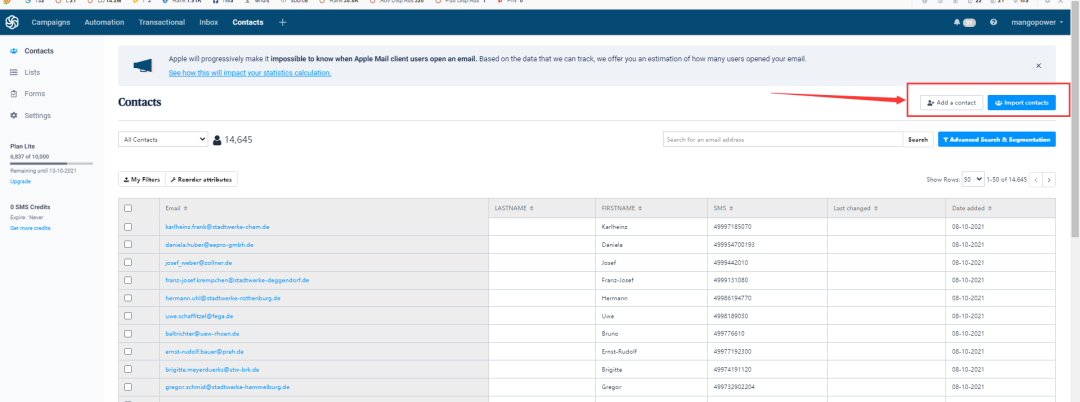Open contact gregor.schmid@stadtwerke-hammelburg.de
The width and height of the screenshot is (1080, 402).
(227, 387)
